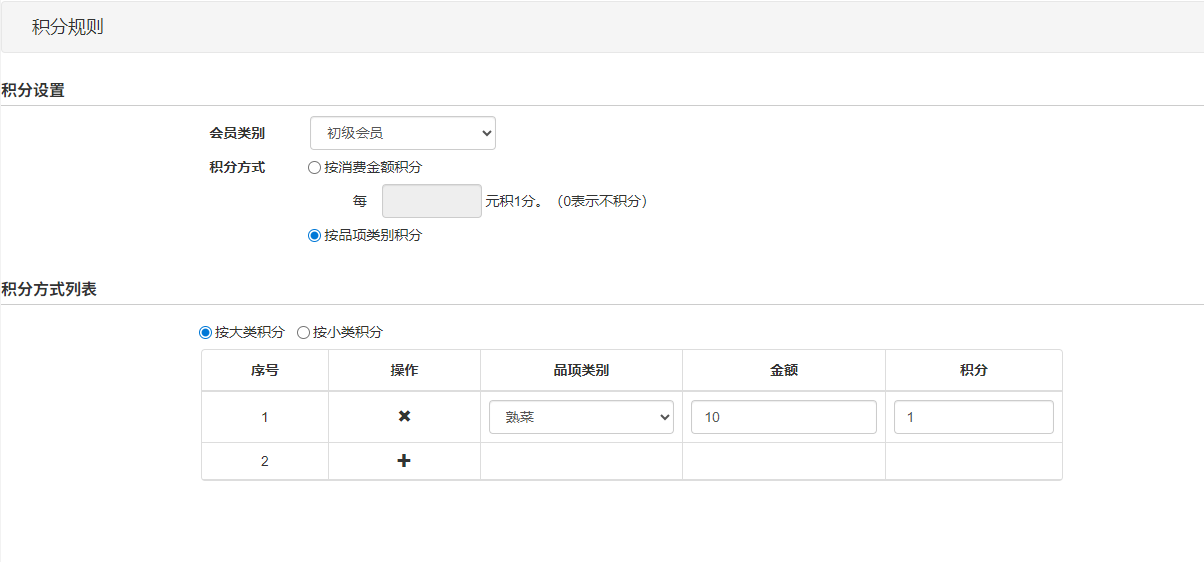The image size is (1204, 562).
Task: Add a new row with the plus icon
Action: 404,461
